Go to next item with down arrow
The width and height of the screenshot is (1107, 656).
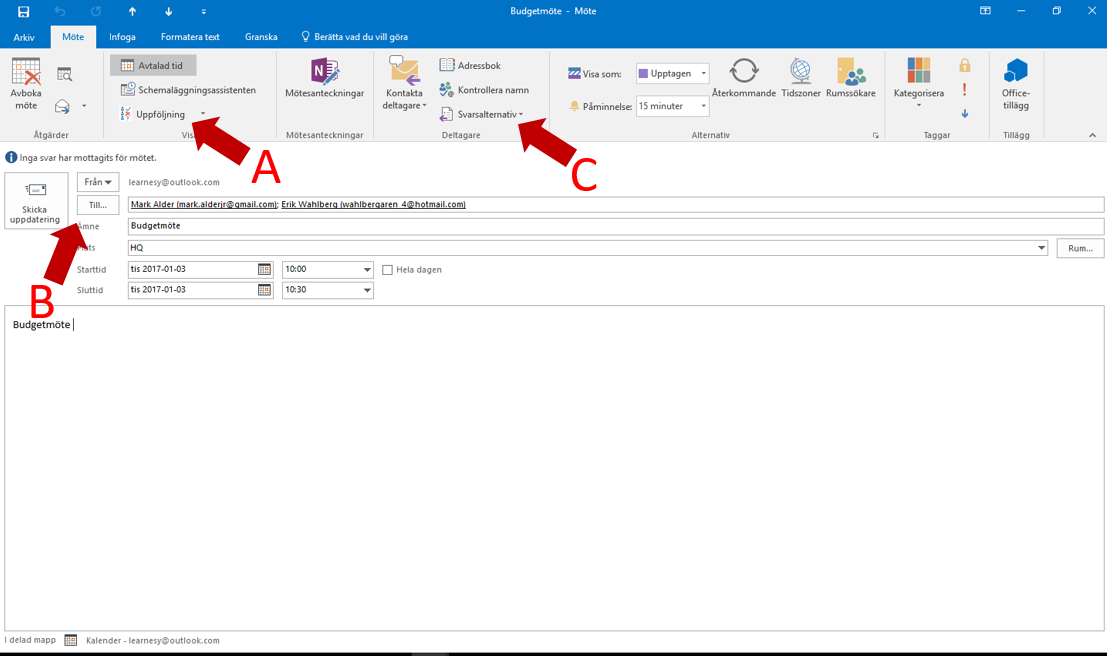coord(168,11)
